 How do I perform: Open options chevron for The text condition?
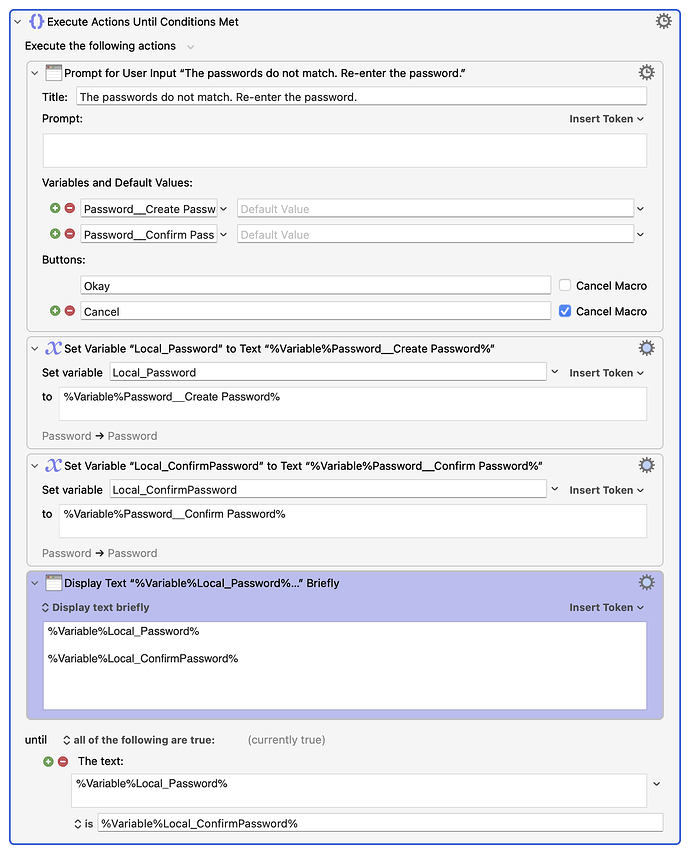(x=657, y=784)
